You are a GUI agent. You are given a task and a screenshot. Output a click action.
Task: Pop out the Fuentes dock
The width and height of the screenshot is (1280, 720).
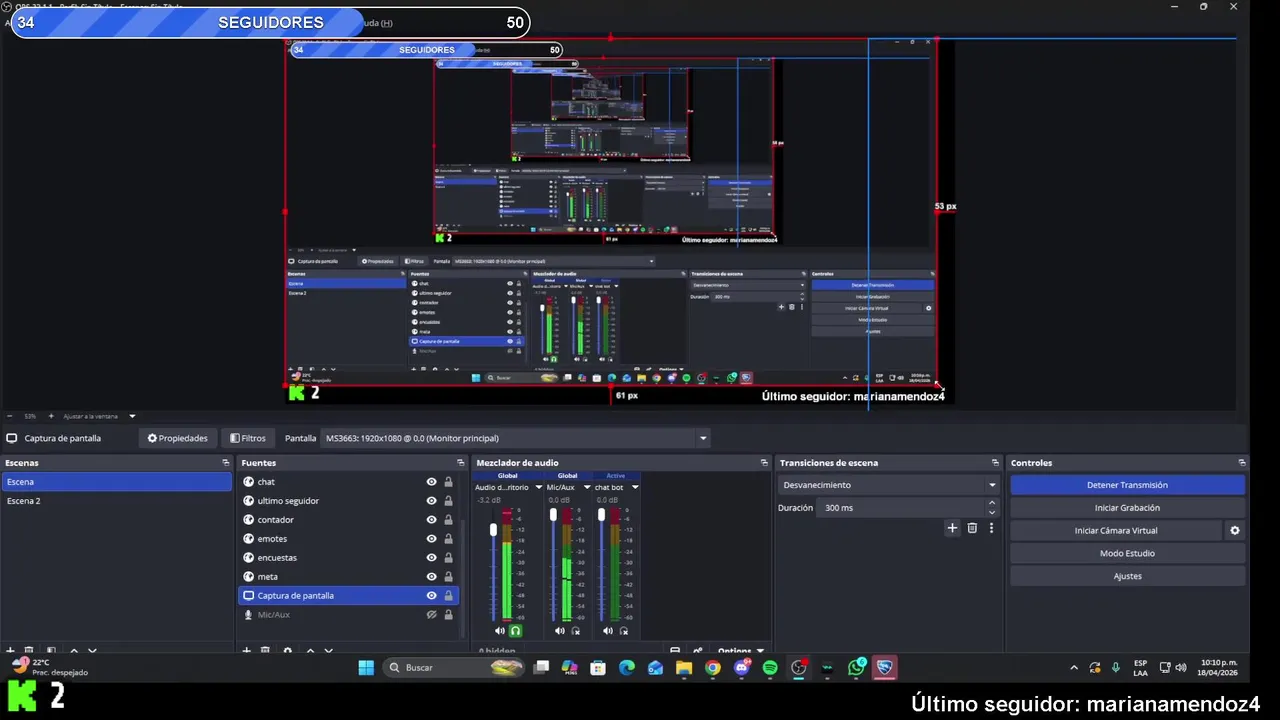tap(461, 463)
